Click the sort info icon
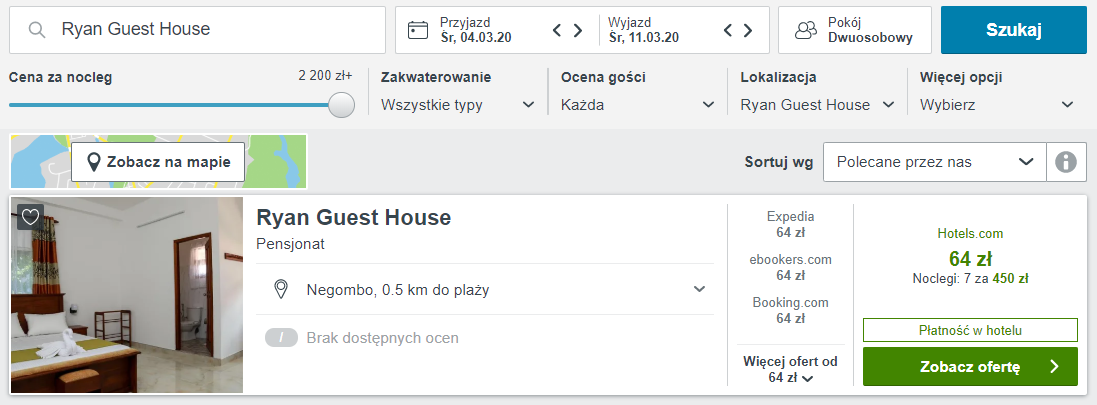Viewport: 1097px width, 405px height. (x=1066, y=162)
